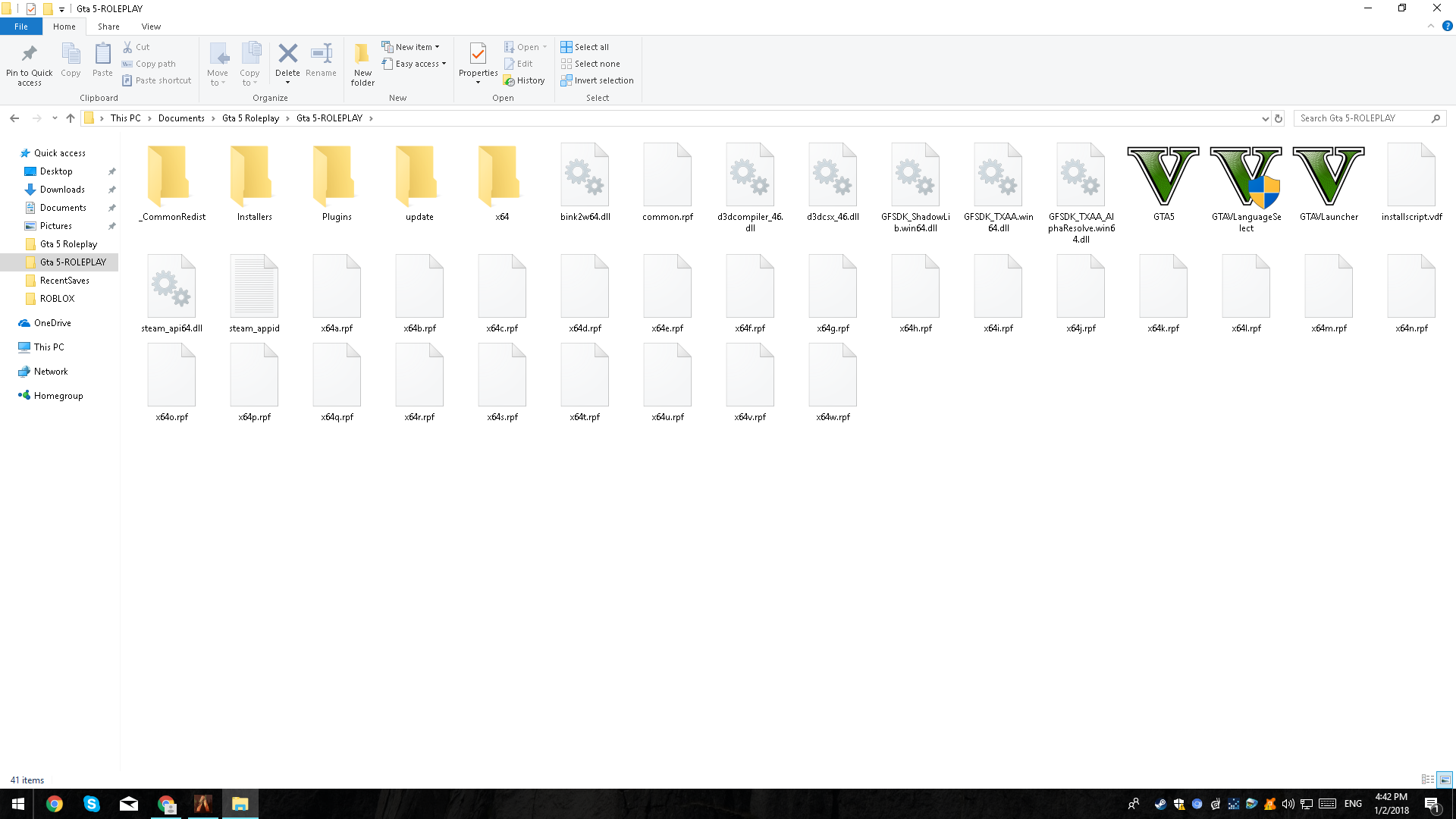
Task: Select OneDrive in navigation pane
Action: [x=52, y=323]
